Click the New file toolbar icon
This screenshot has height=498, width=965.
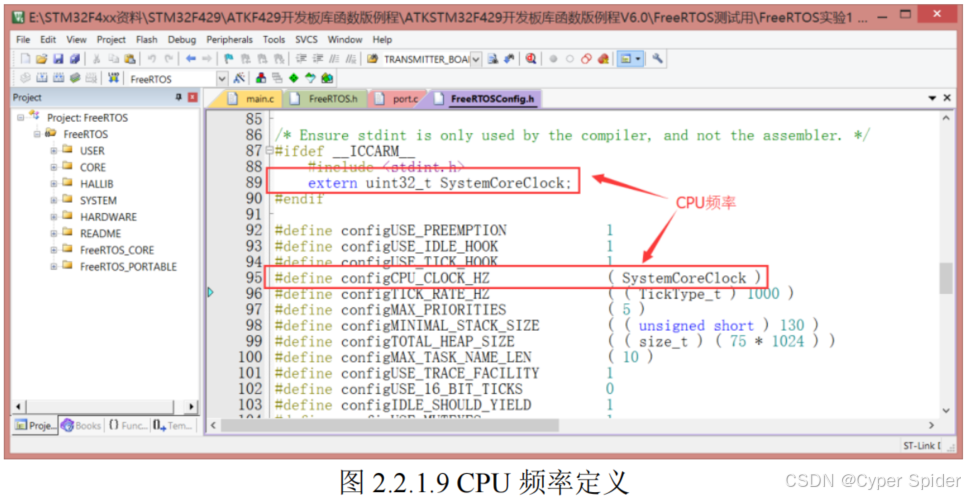point(25,58)
